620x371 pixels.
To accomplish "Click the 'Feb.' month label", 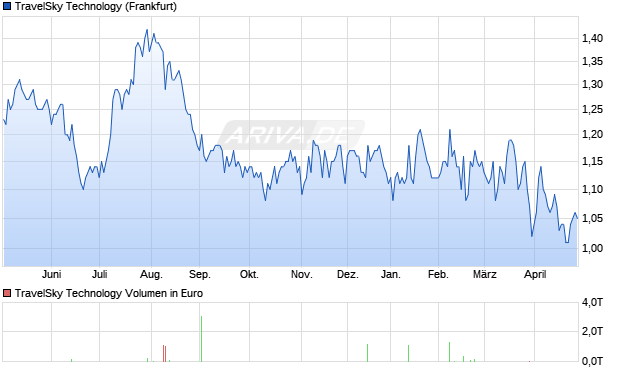I will (x=438, y=274).
